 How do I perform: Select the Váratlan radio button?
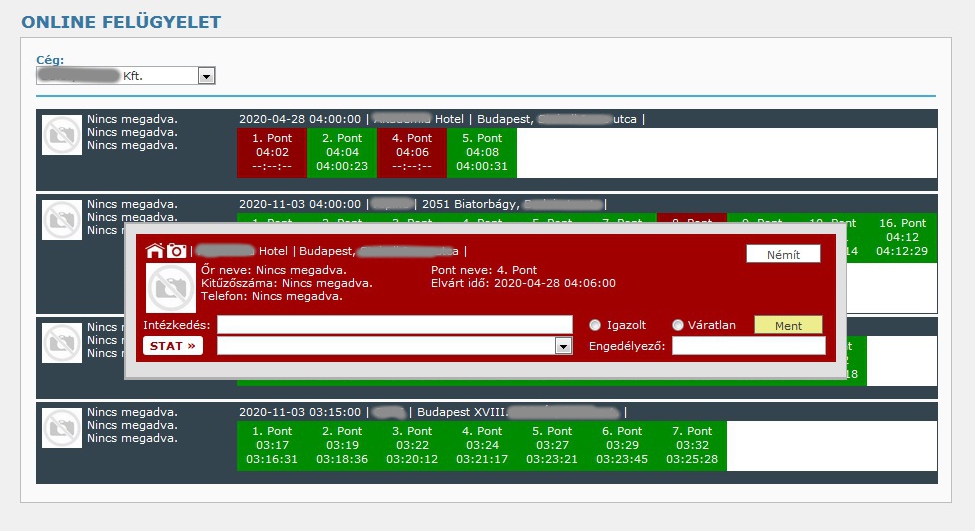678,325
